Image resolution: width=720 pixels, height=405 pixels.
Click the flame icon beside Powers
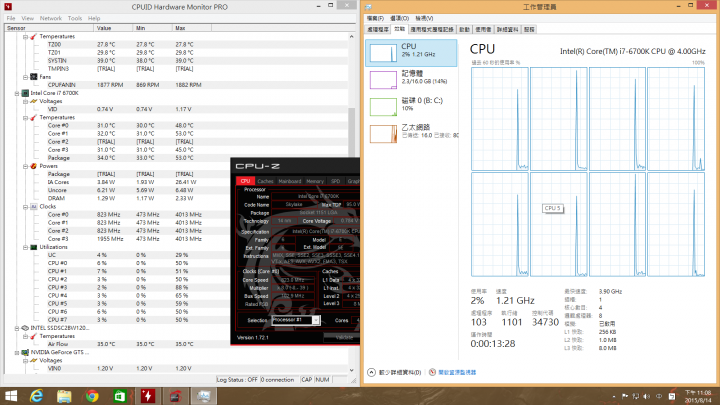(x=34, y=166)
